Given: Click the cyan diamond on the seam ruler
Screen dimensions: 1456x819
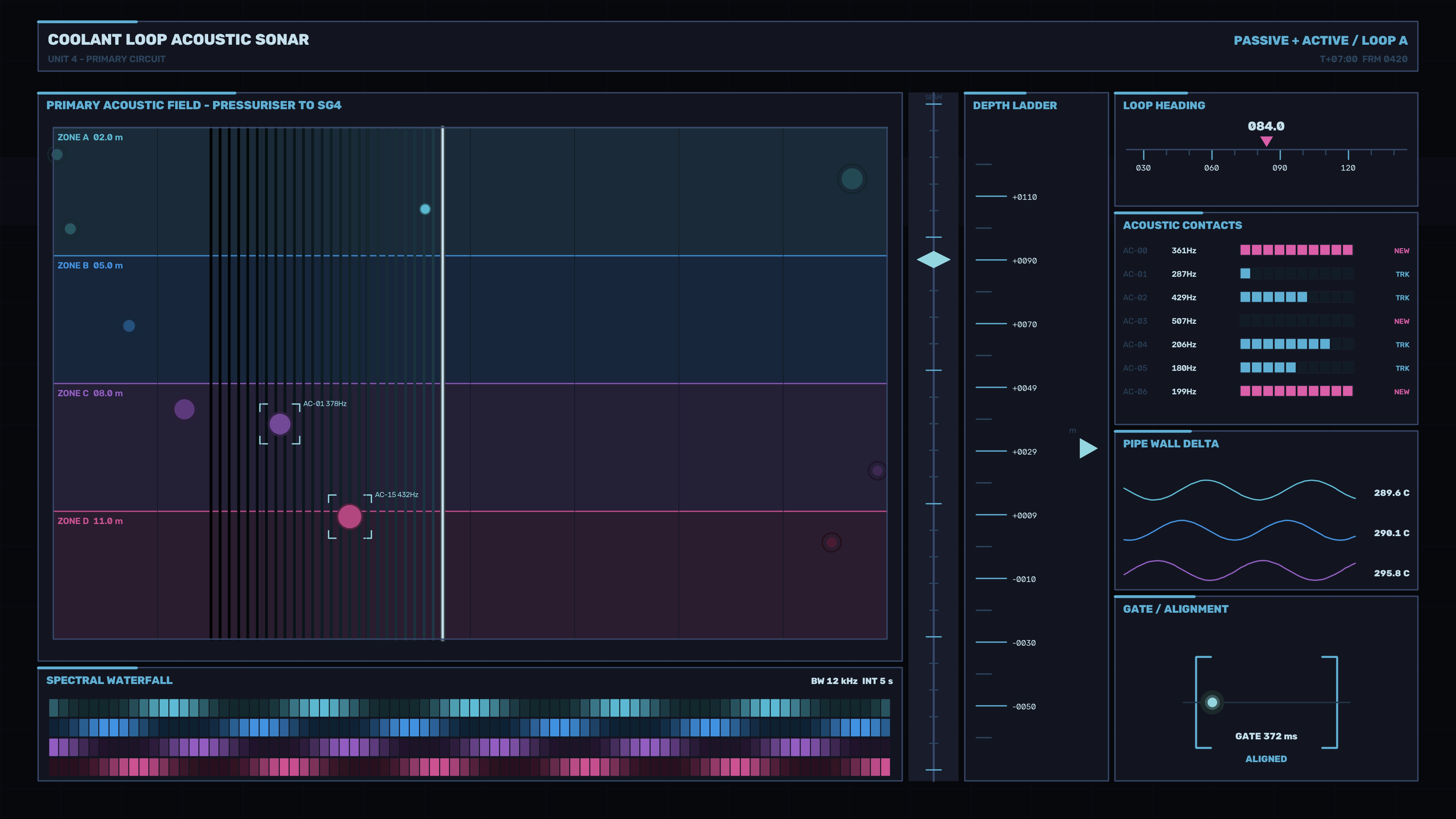Looking at the screenshot, I should click(933, 259).
